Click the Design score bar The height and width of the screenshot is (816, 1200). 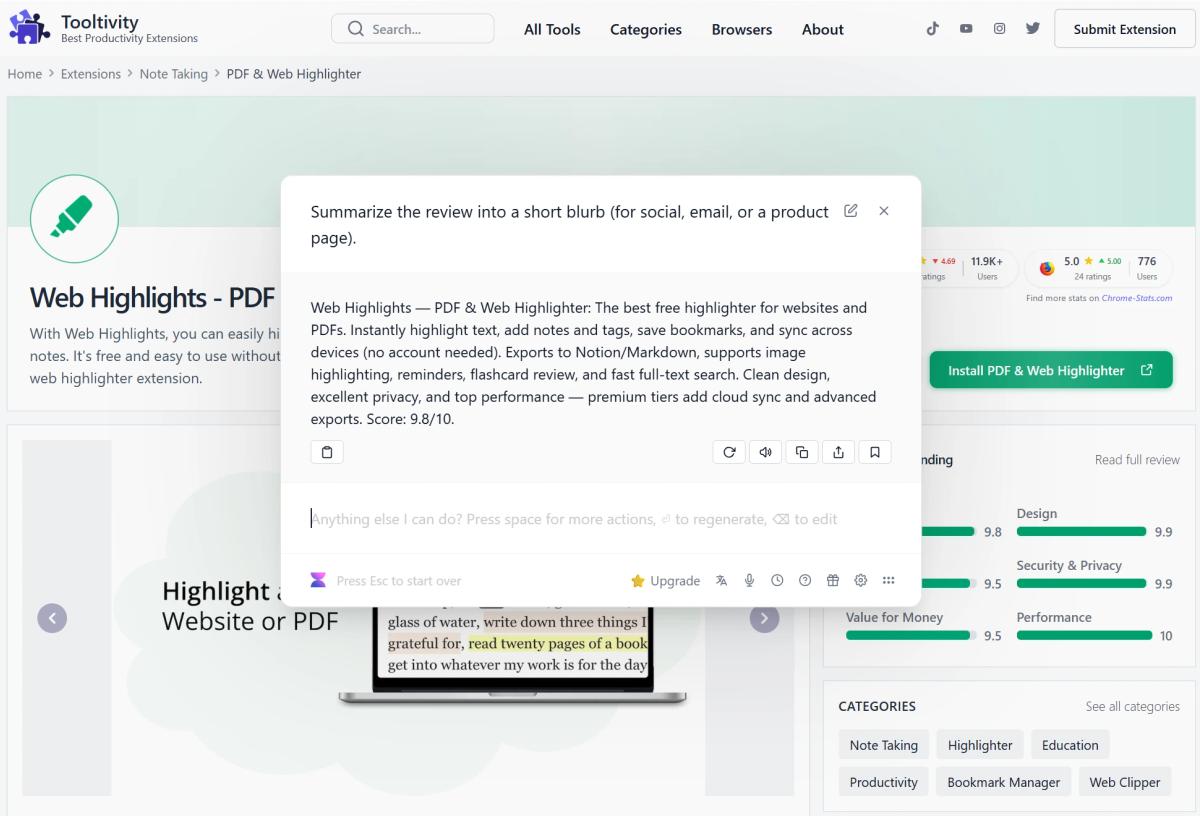(1081, 531)
